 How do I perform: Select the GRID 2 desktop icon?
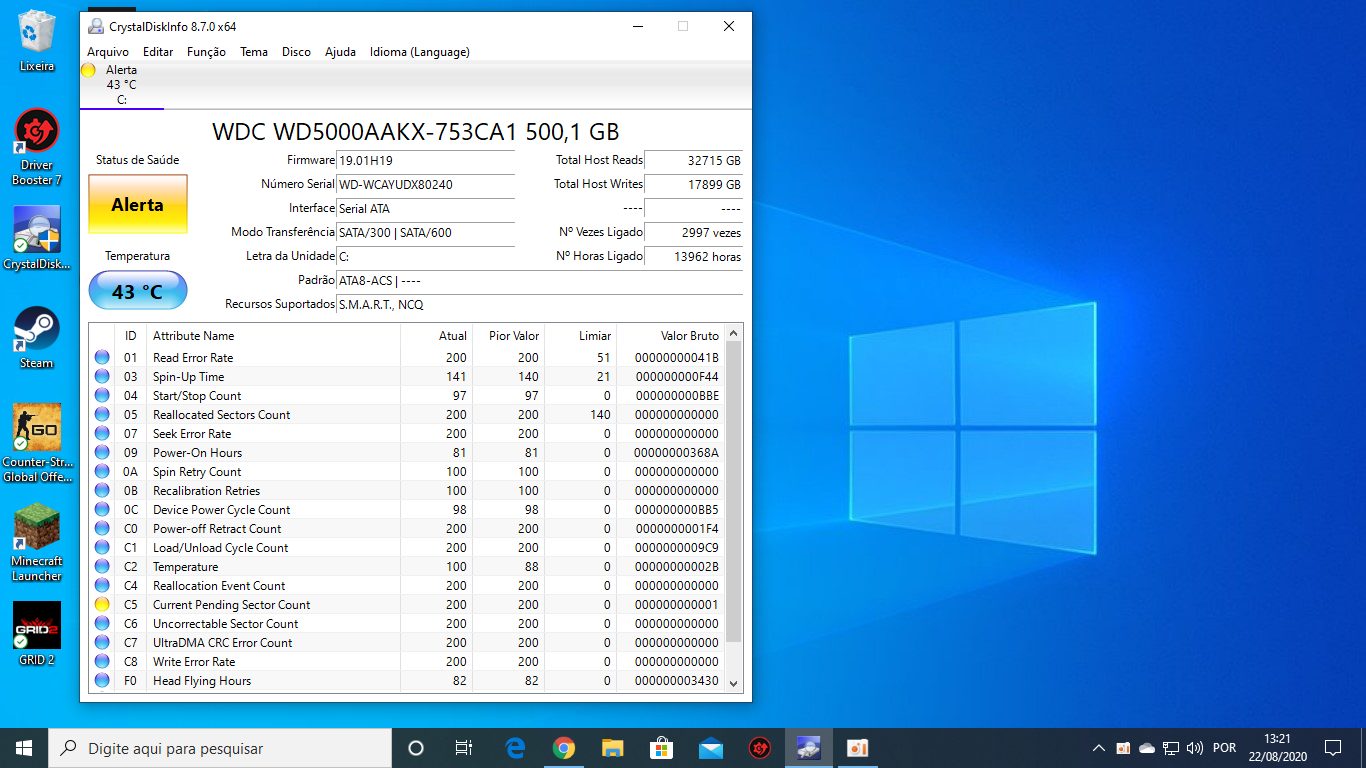37,633
